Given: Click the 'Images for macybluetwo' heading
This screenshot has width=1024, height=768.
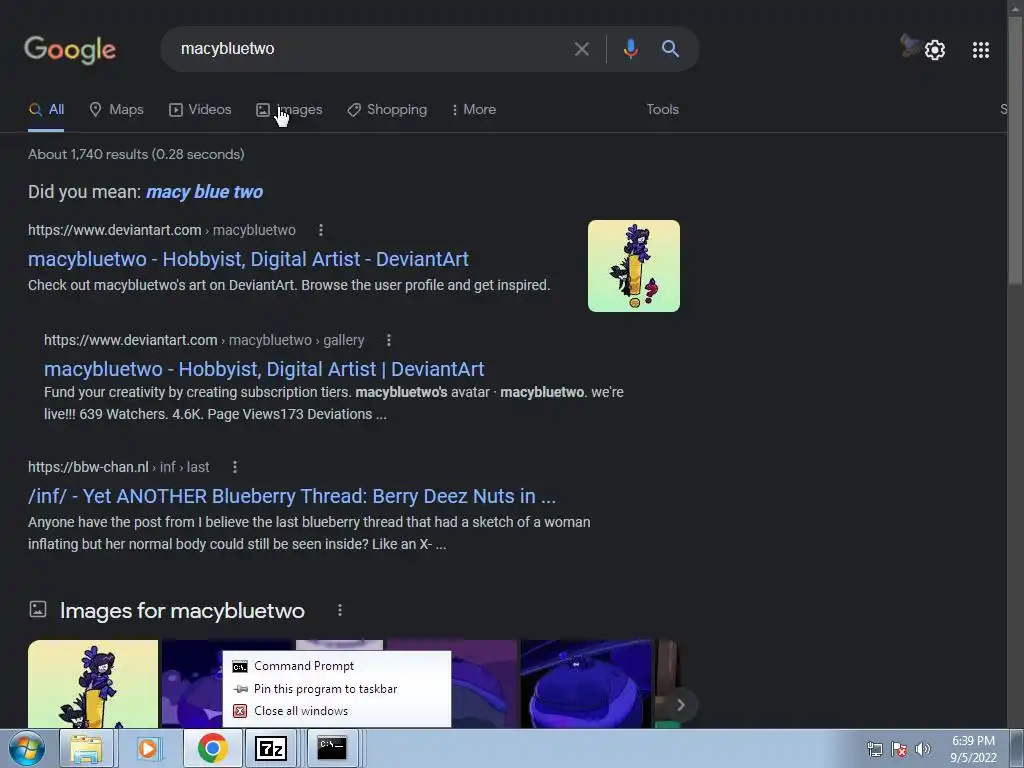Looking at the screenshot, I should click(x=182, y=611).
